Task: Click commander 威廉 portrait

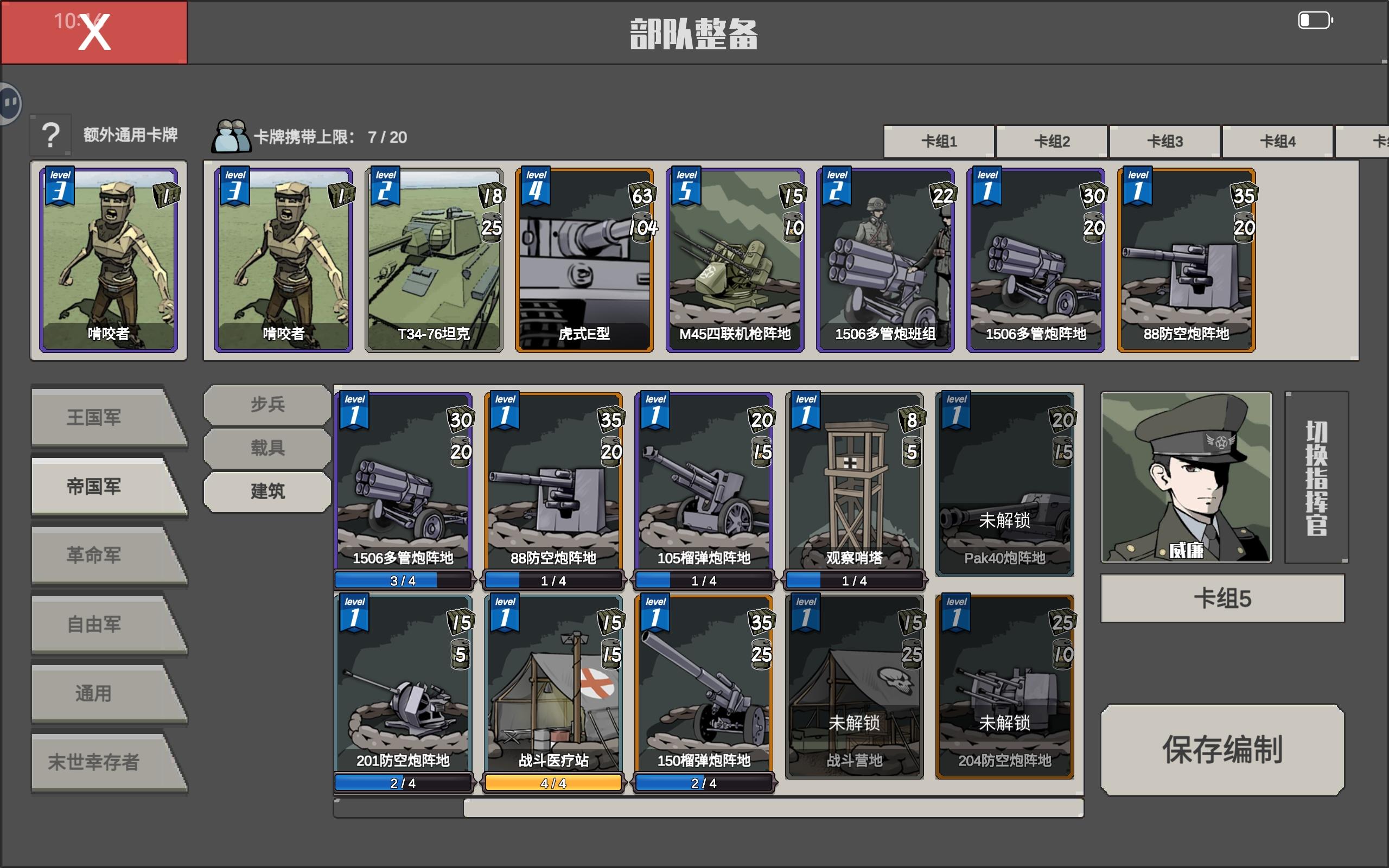Action: pyautogui.click(x=1186, y=476)
